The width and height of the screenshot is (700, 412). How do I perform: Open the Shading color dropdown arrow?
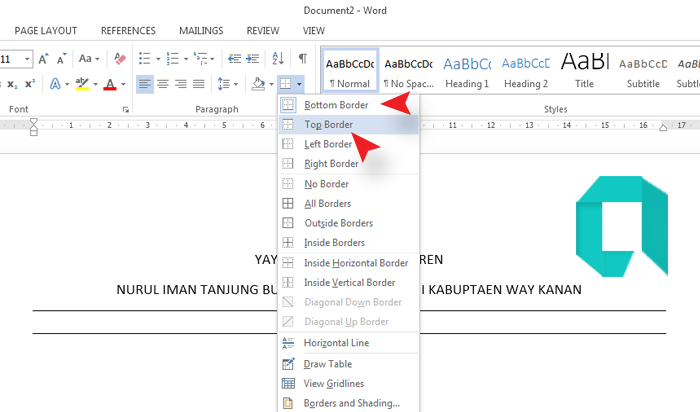271,84
